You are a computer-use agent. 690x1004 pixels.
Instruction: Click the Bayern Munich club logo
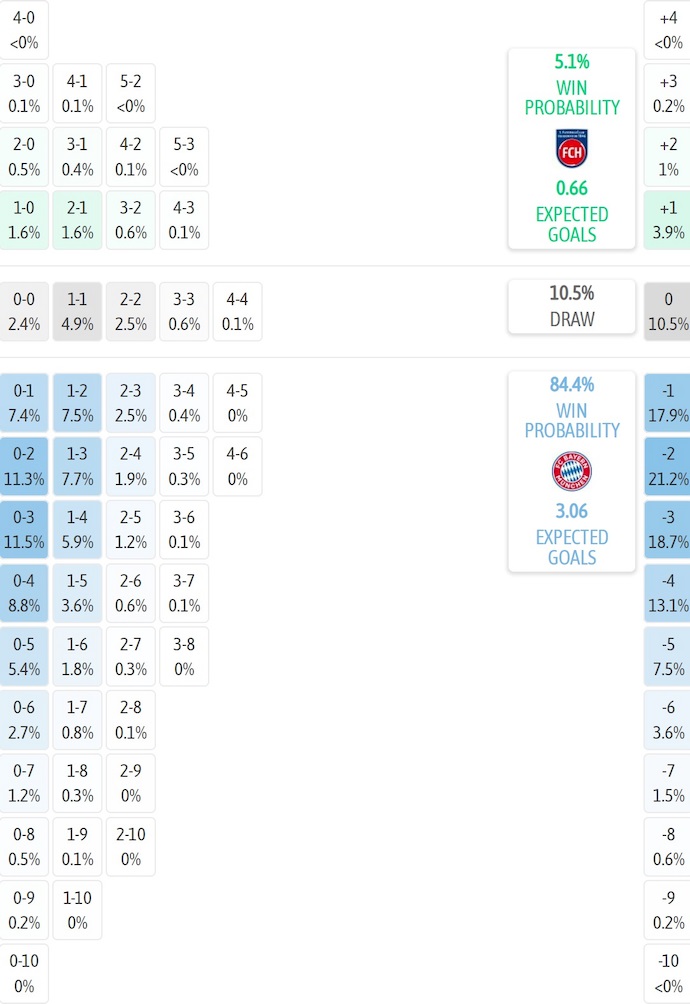tap(572, 471)
